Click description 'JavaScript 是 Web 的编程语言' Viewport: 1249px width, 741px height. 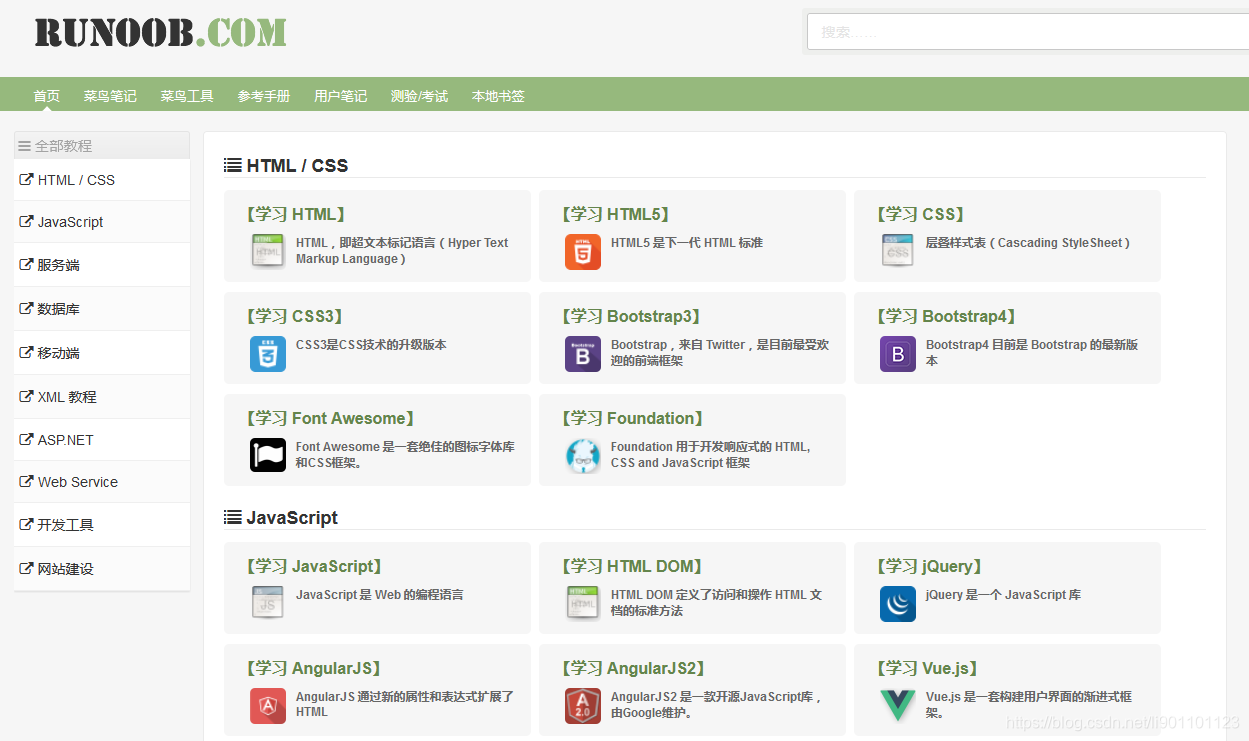[x=380, y=595]
